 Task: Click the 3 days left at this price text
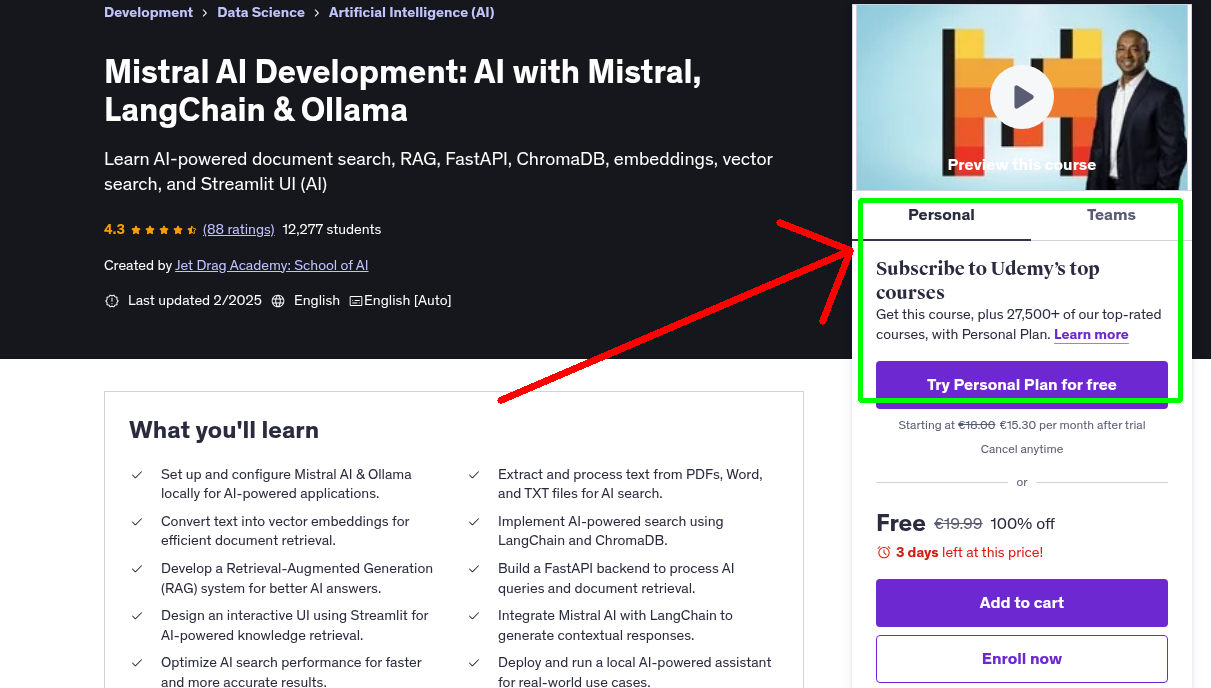tap(969, 552)
